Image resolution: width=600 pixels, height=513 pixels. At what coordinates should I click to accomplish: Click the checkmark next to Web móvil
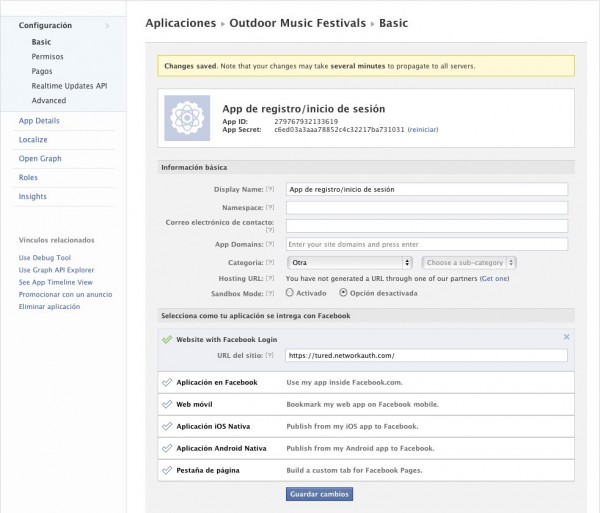pos(167,404)
